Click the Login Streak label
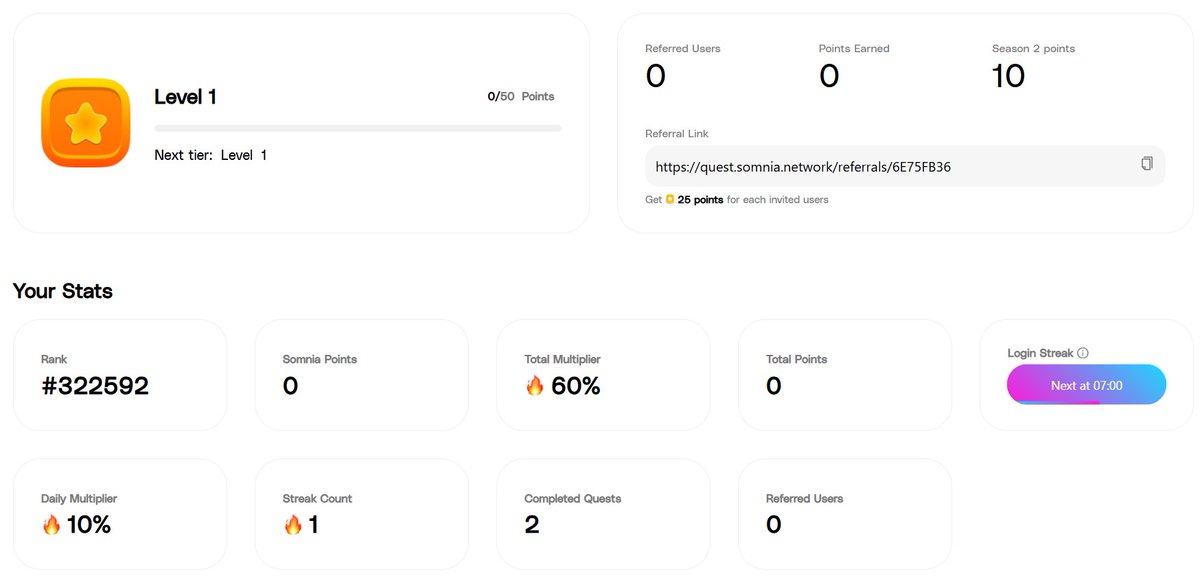 pos(1040,353)
